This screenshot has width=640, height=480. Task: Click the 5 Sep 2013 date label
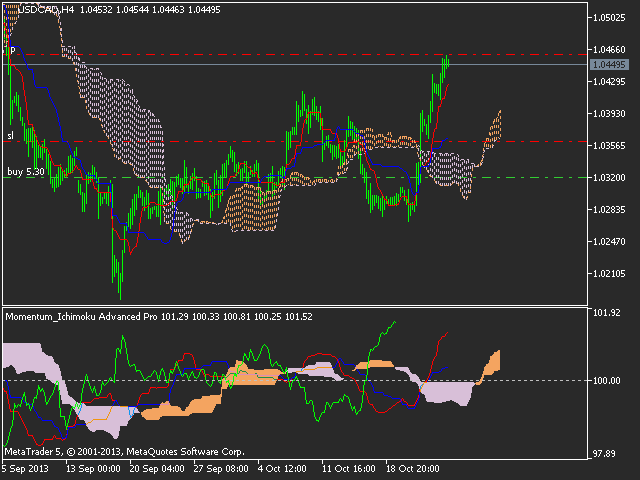pyautogui.click(x=25, y=468)
